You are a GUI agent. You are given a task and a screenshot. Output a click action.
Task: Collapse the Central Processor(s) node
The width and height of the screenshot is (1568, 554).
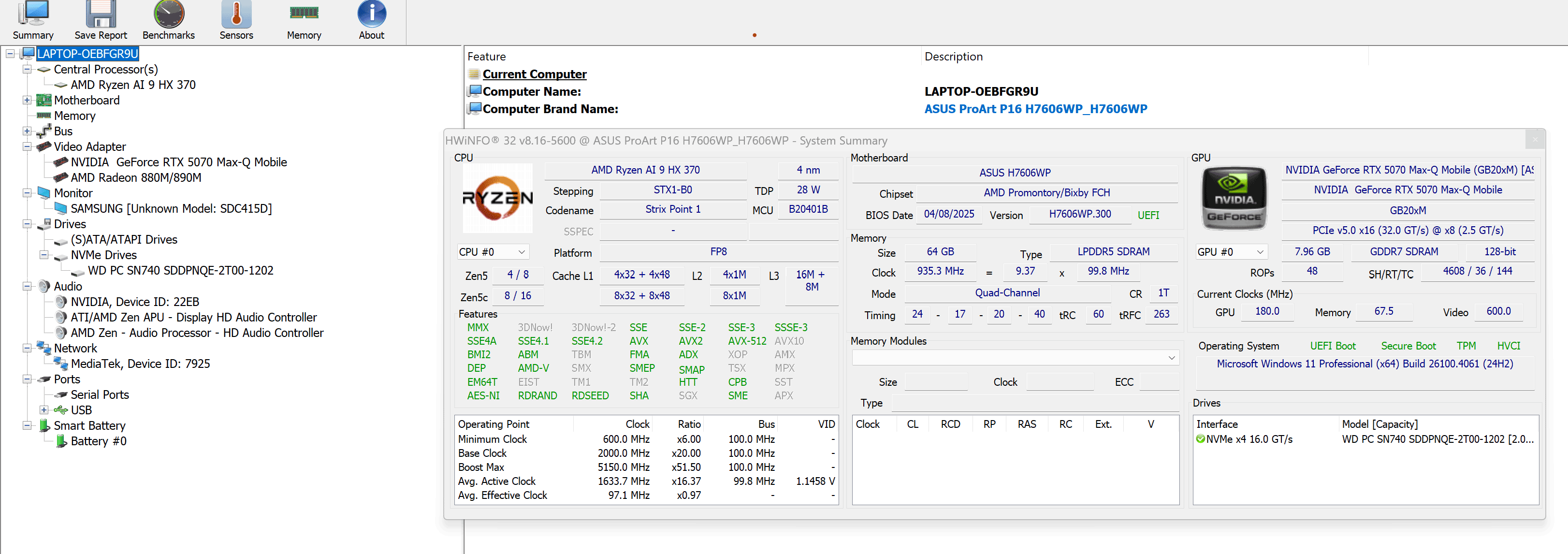point(27,70)
